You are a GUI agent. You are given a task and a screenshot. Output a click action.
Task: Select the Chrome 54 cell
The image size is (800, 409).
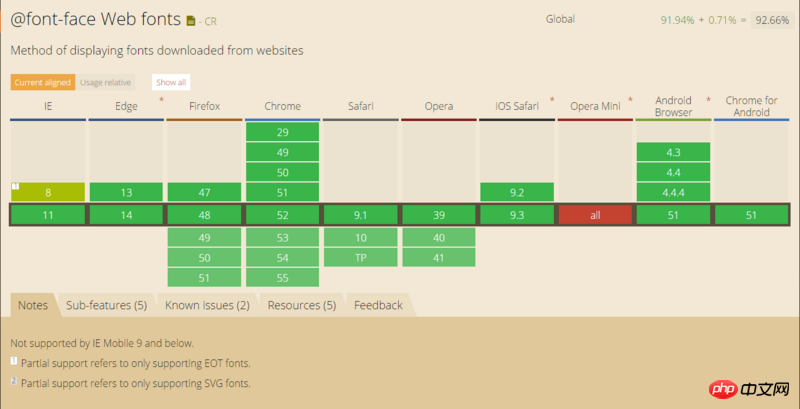click(x=283, y=258)
